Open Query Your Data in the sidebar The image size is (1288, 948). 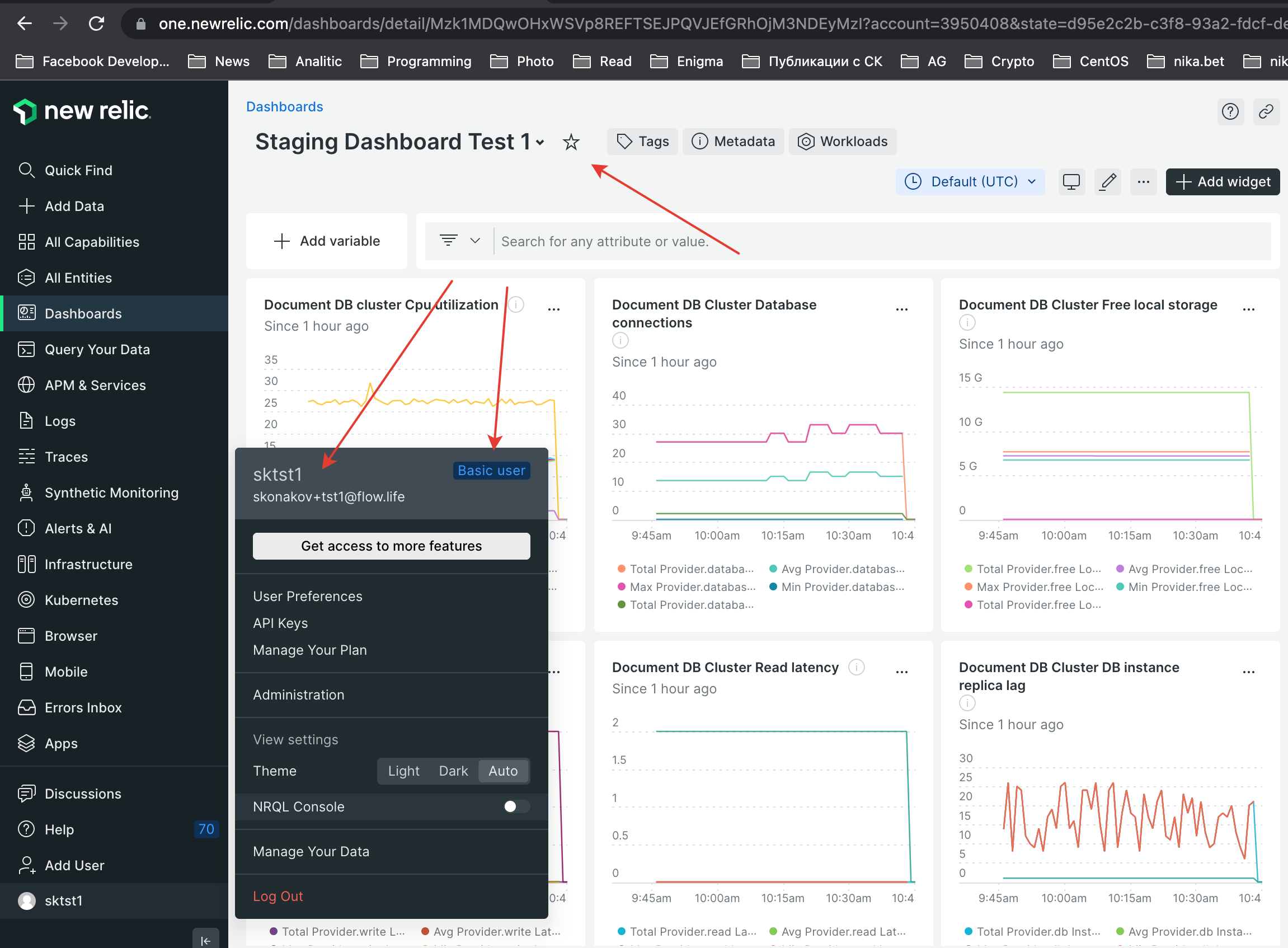[114, 349]
